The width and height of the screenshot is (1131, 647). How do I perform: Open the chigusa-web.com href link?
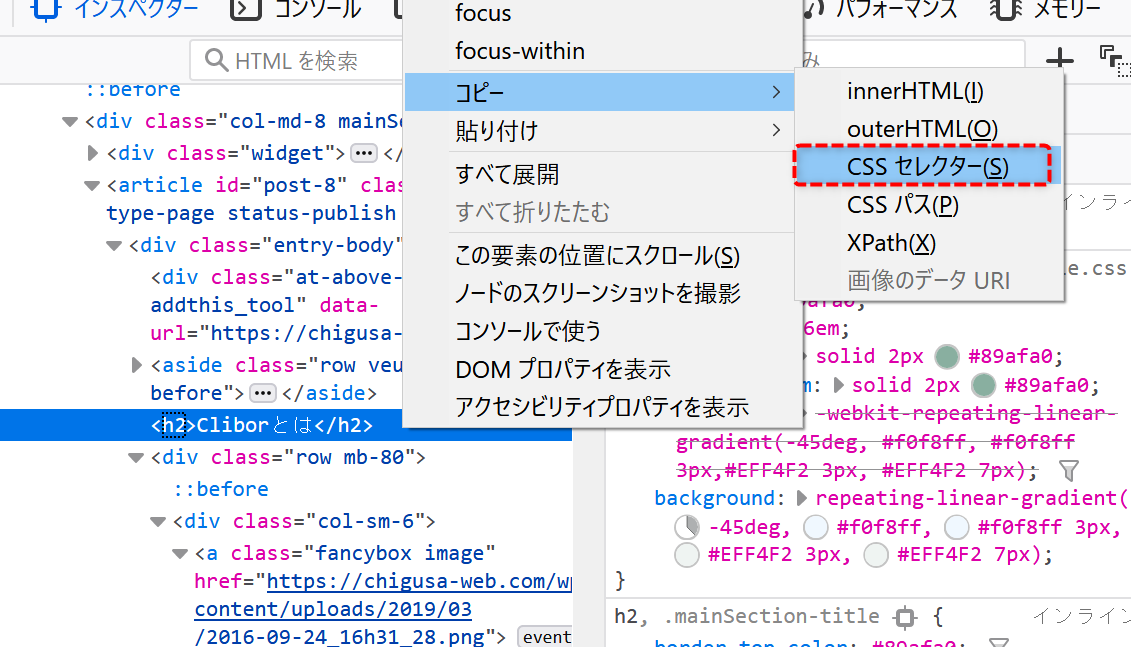(383, 608)
